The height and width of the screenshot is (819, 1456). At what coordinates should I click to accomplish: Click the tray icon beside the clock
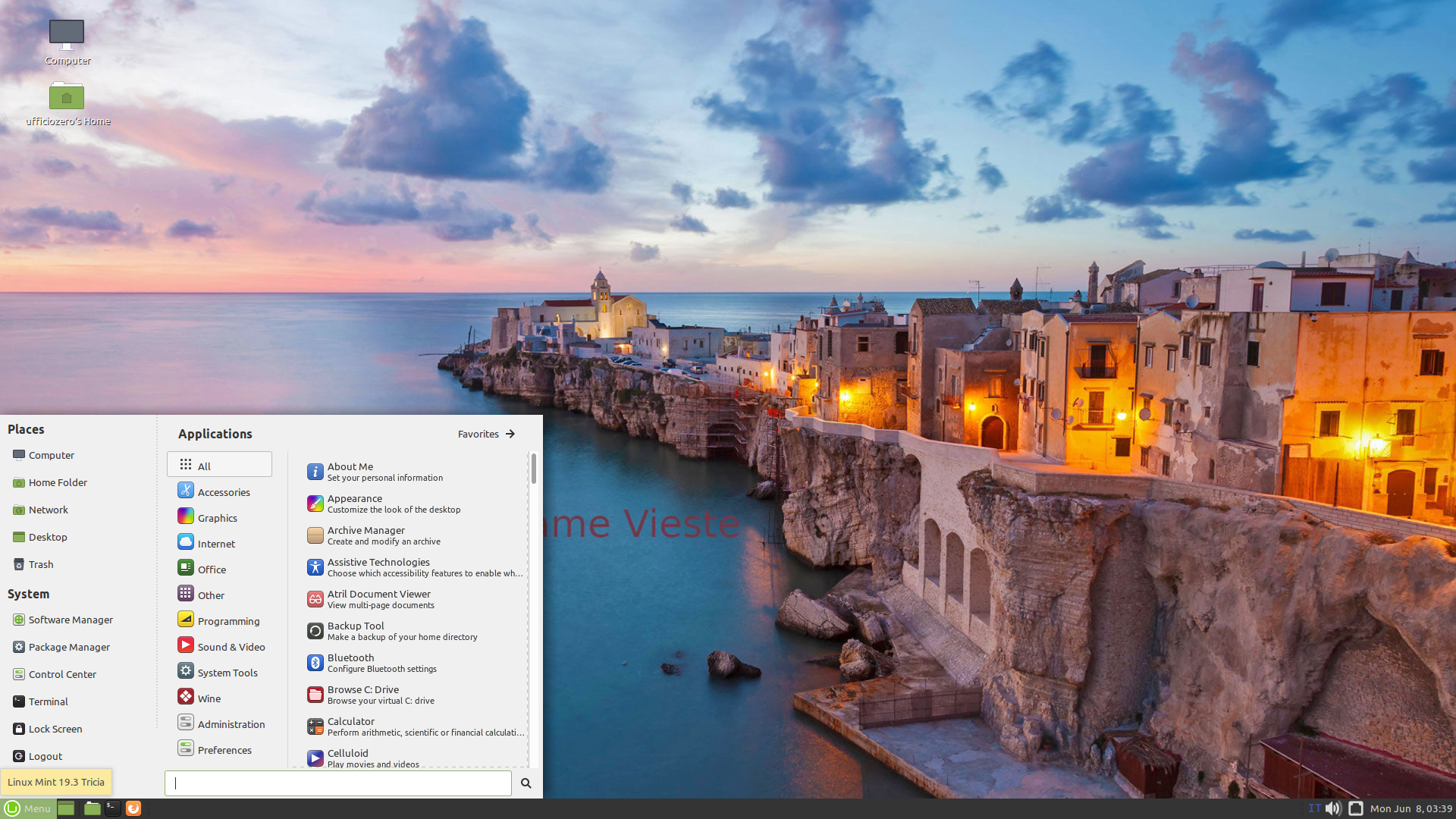(x=1356, y=808)
